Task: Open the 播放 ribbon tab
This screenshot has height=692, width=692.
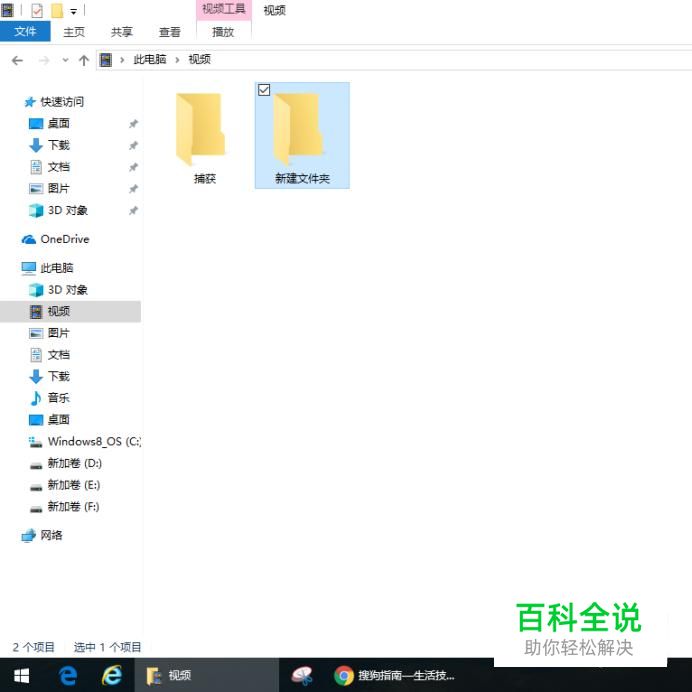Action: tap(223, 32)
